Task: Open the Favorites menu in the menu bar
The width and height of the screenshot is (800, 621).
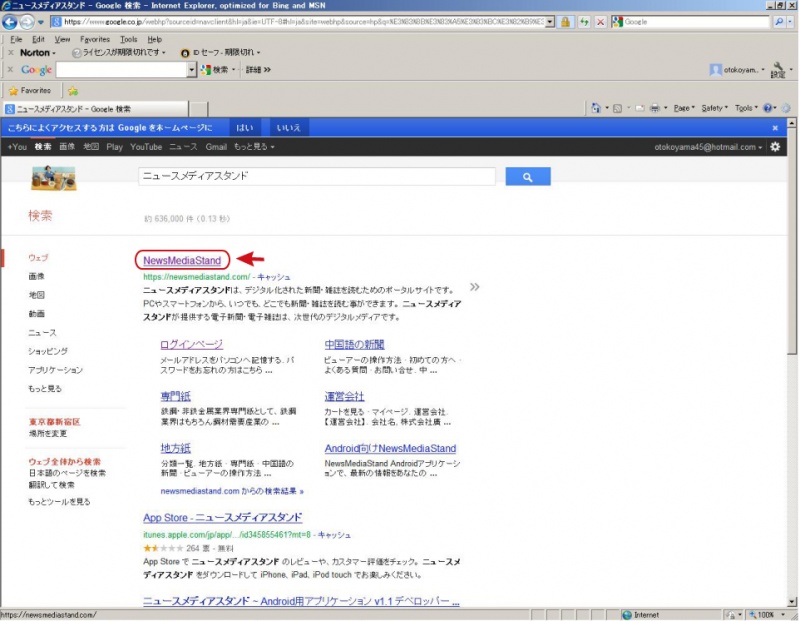Action: click(95, 39)
